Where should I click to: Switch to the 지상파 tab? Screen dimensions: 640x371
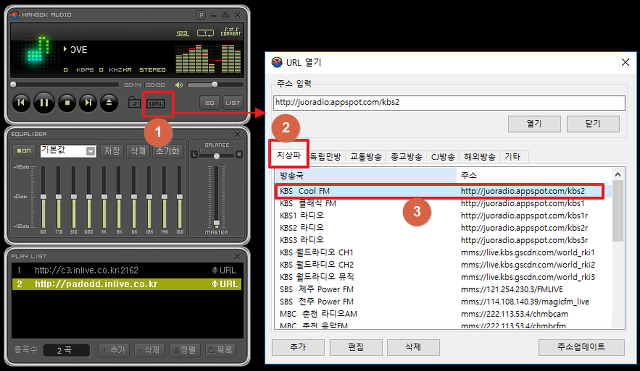(x=289, y=156)
